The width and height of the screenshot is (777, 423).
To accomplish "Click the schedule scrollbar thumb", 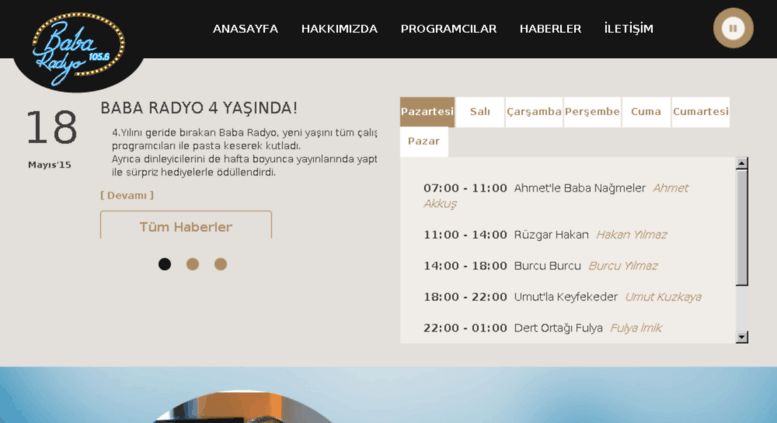I will coord(742,228).
